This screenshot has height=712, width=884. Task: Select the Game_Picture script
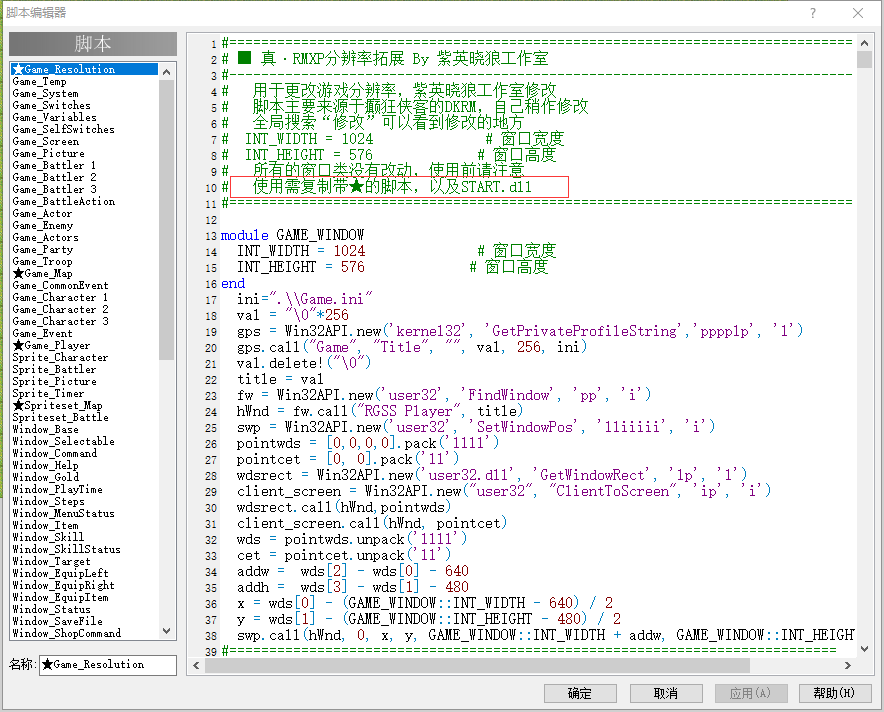click(x=85, y=153)
